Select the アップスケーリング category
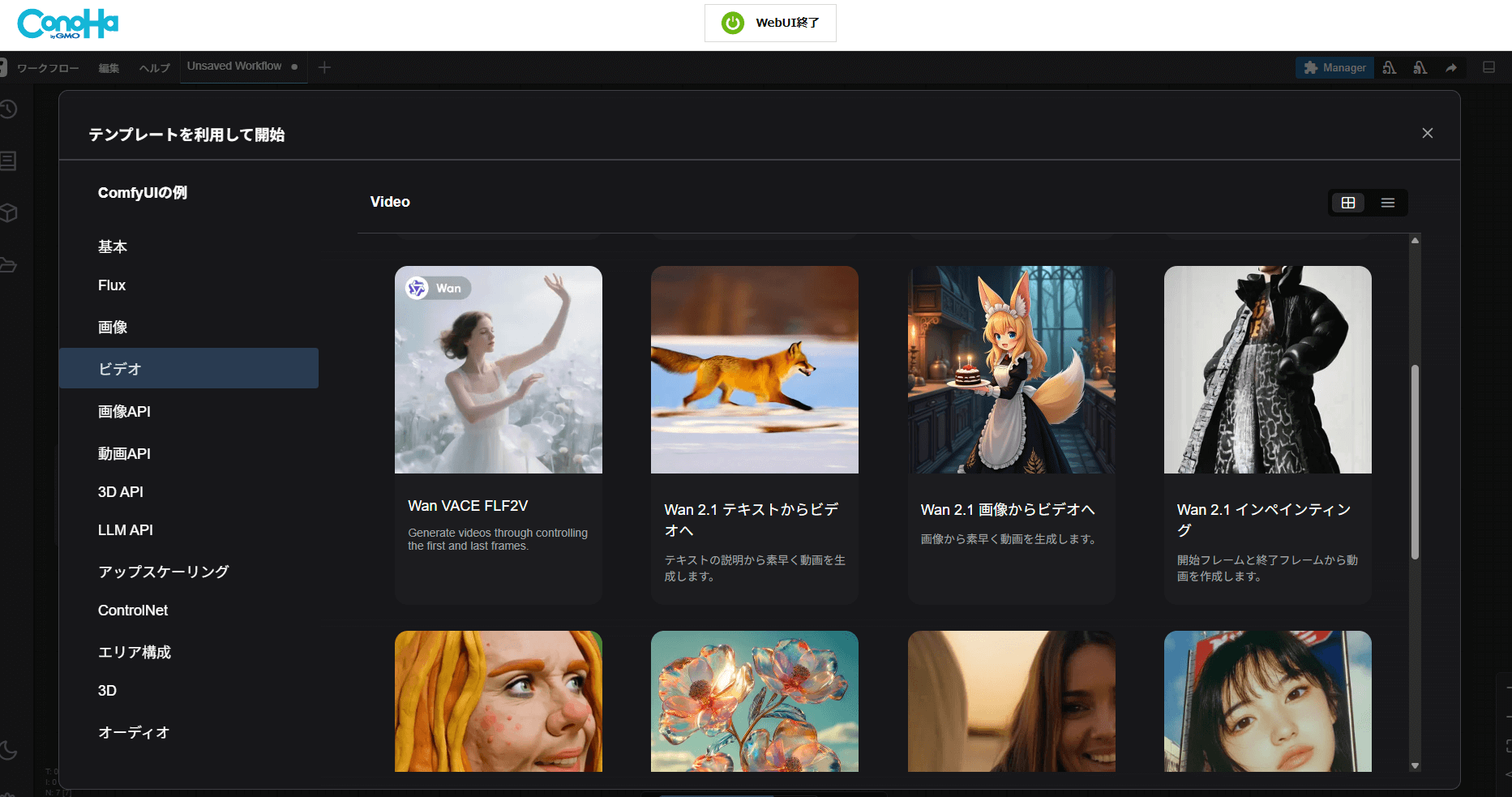Image resolution: width=1512 pixels, height=797 pixels. pyautogui.click(x=188, y=572)
